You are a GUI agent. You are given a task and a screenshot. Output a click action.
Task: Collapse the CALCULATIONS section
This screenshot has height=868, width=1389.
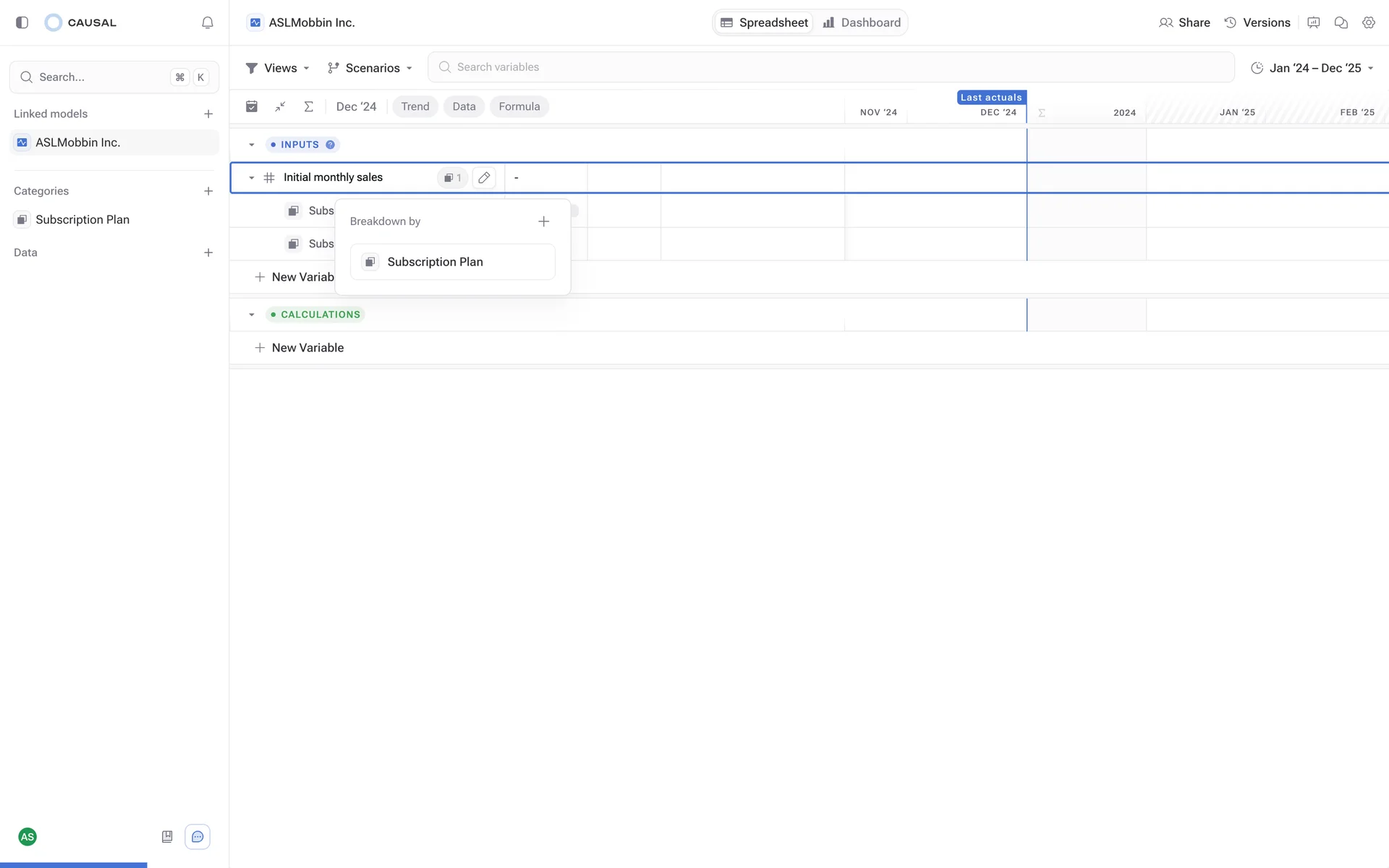pyautogui.click(x=252, y=315)
